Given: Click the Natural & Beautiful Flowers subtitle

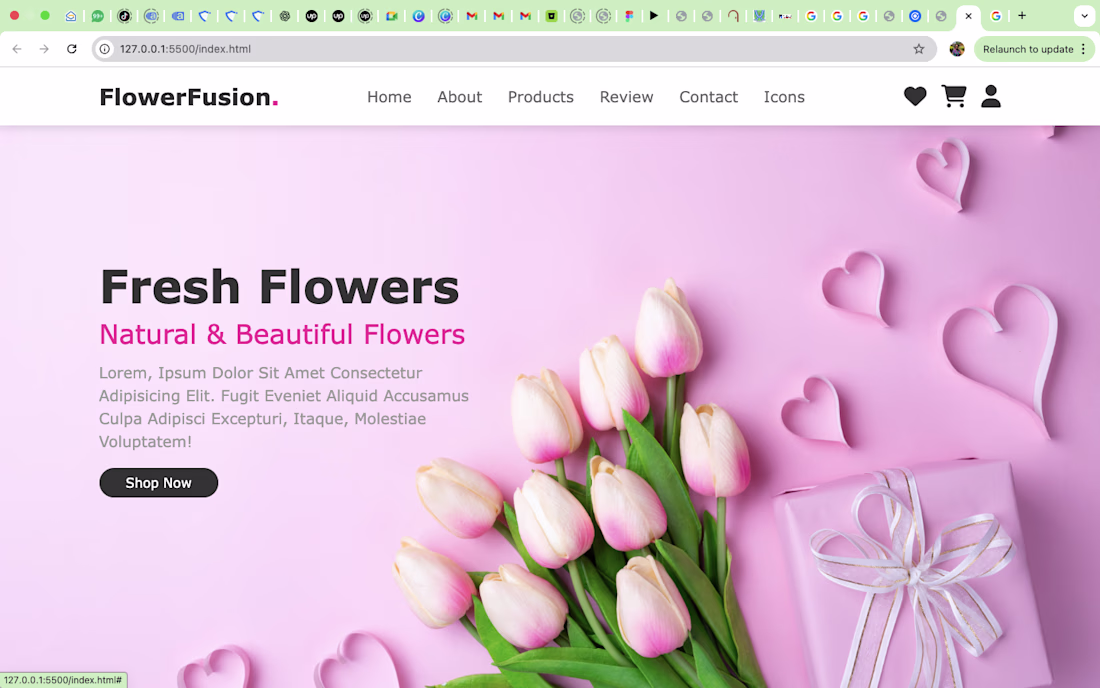Looking at the screenshot, I should [282, 335].
